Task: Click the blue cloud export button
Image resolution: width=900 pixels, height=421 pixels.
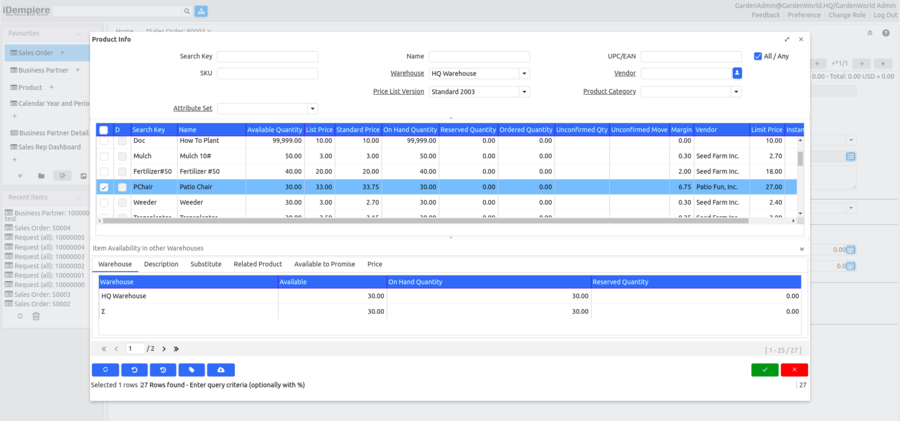Action: pyautogui.click(x=221, y=370)
